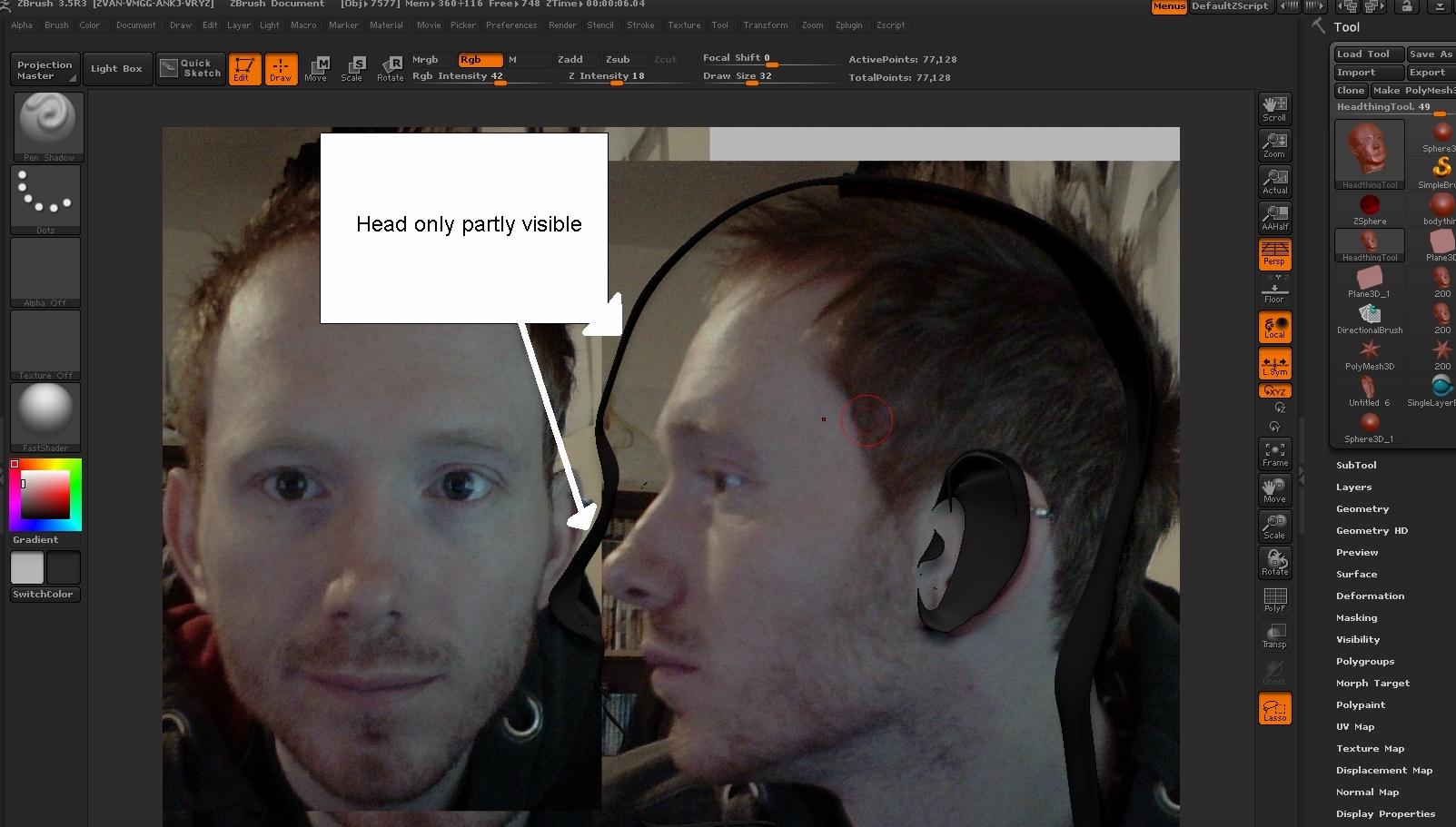Image resolution: width=1456 pixels, height=827 pixels.
Task: Adjust the Draw Size slider
Action: click(752, 84)
